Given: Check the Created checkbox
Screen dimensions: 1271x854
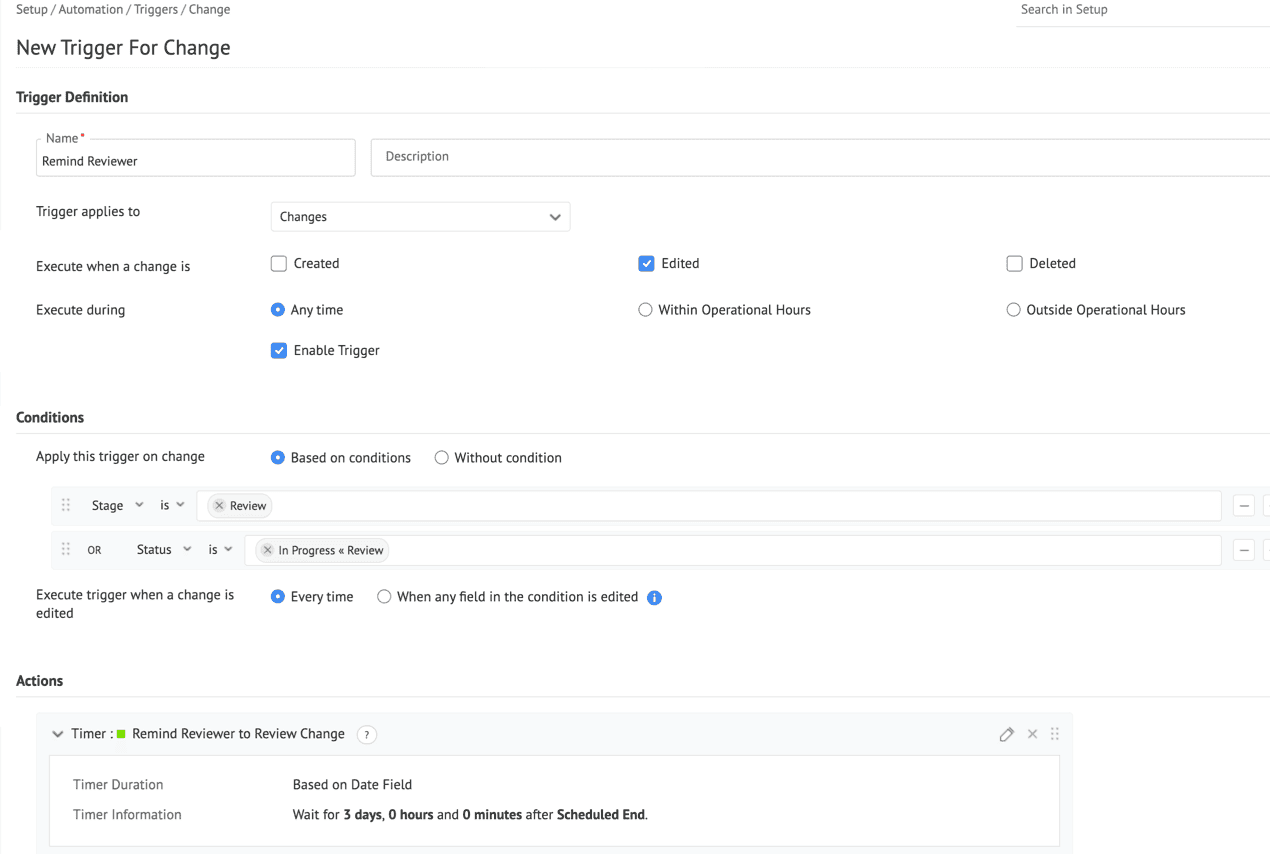Looking at the screenshot, I should 279,264.
